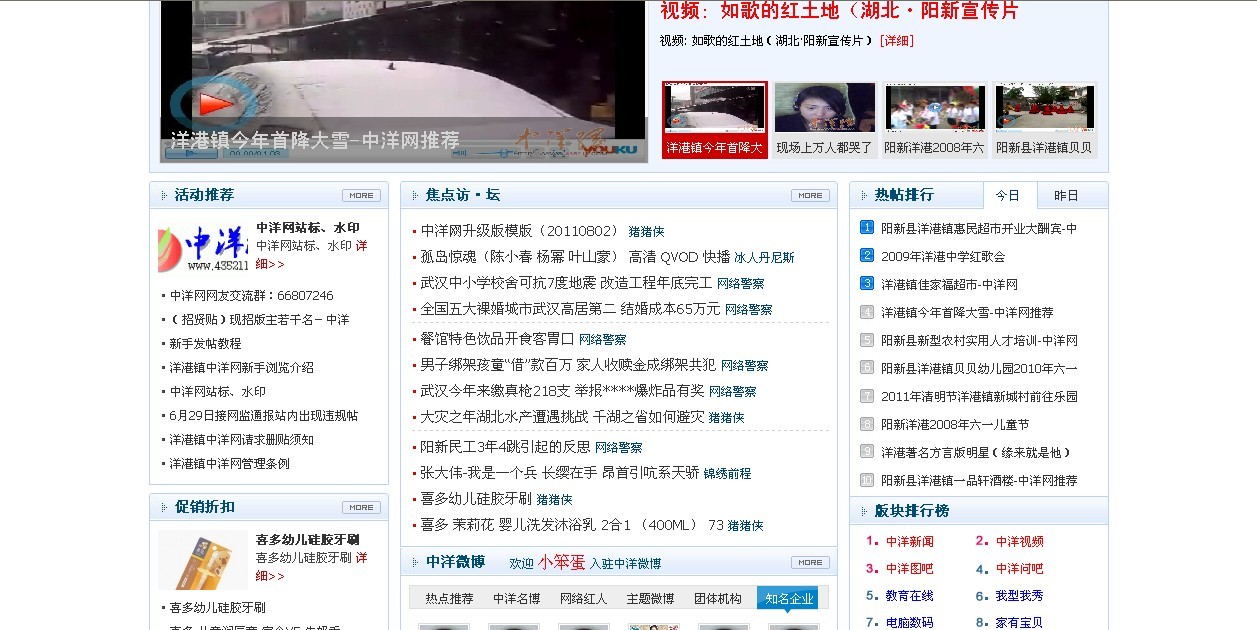1257x630 pixels.
Task: Open post 大灾之年湖北水产遭遇挑战
Action: 562,417
